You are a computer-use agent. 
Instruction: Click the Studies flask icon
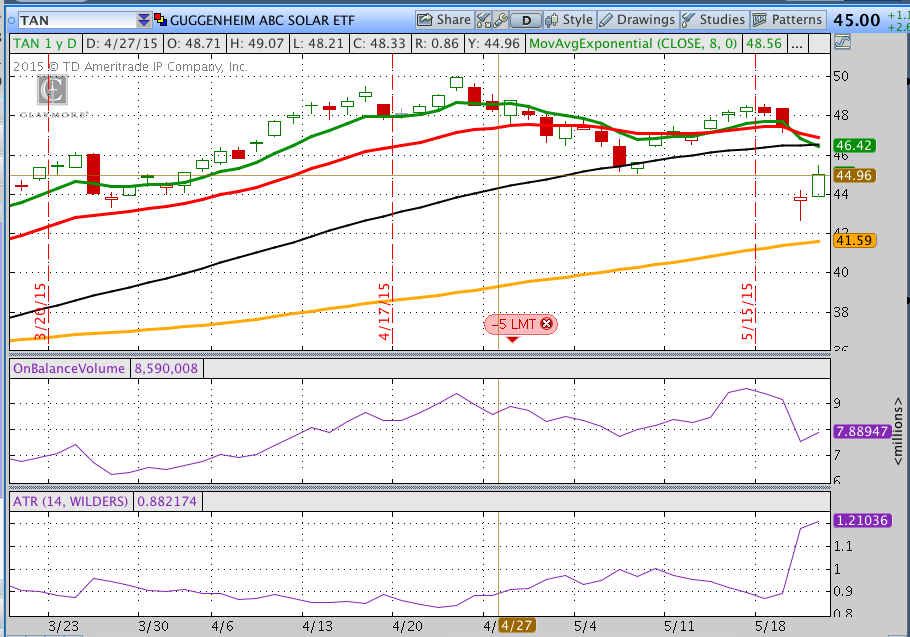point(688,20)
